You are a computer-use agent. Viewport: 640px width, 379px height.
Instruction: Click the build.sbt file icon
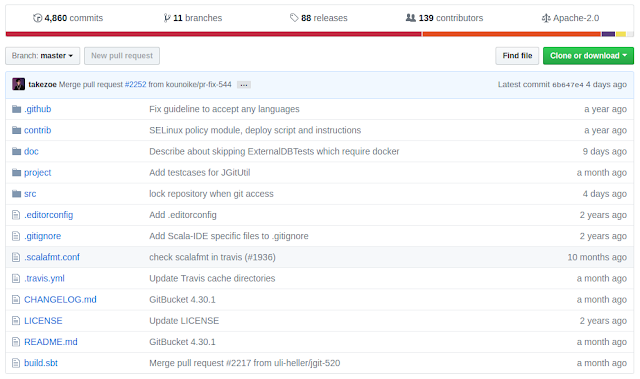[16, 363]
